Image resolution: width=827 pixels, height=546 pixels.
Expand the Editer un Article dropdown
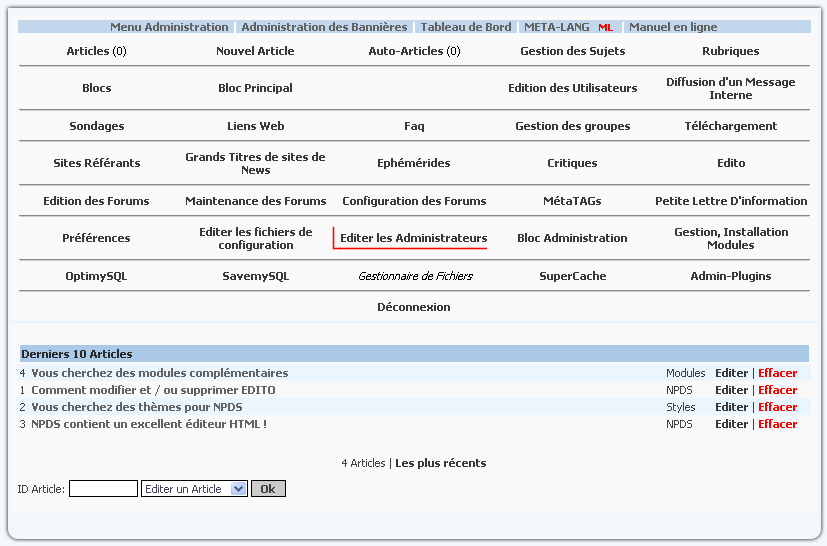194,489
